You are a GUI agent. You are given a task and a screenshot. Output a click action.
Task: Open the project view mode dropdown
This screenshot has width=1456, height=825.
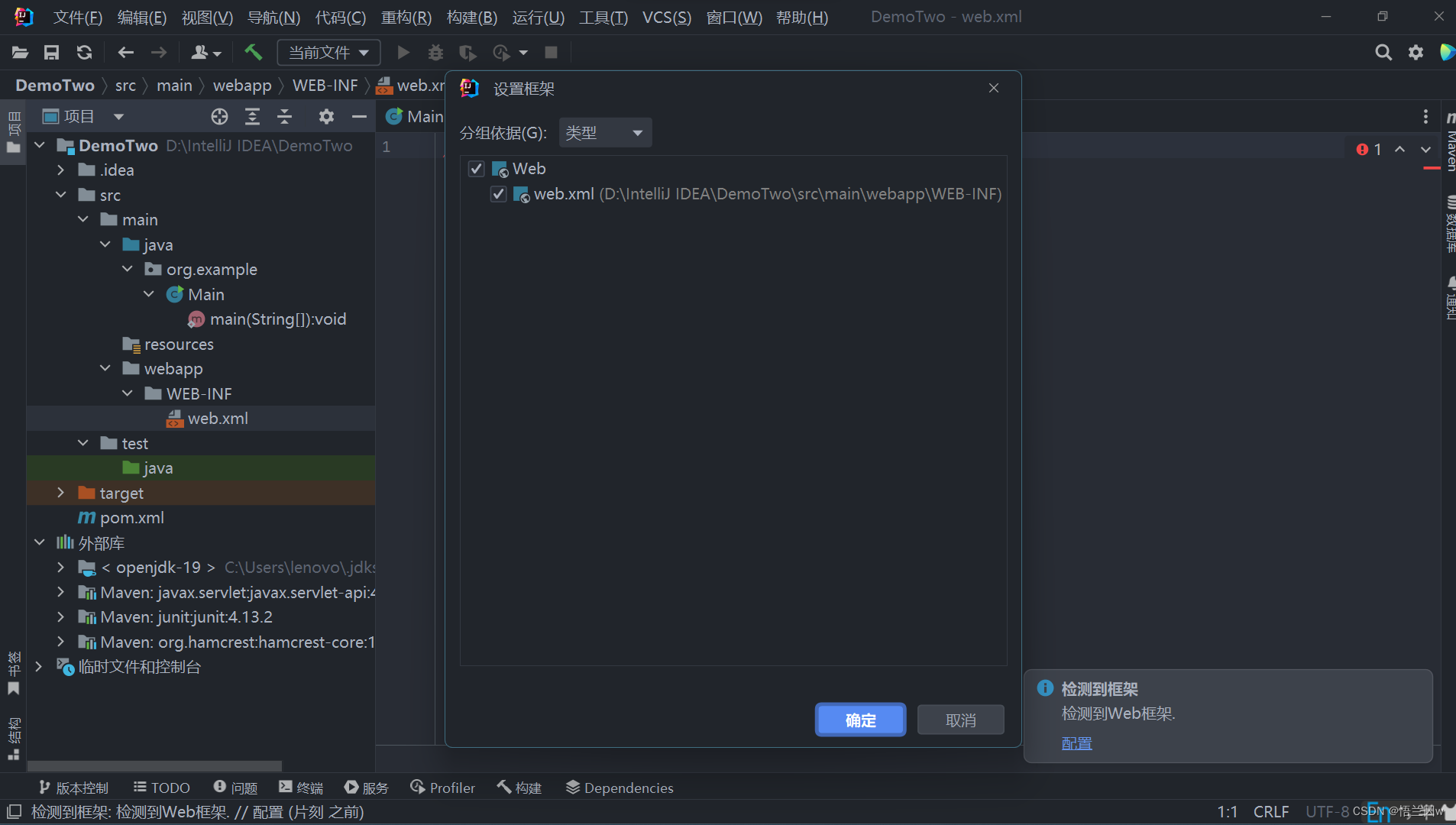click(x=118, y=116)
